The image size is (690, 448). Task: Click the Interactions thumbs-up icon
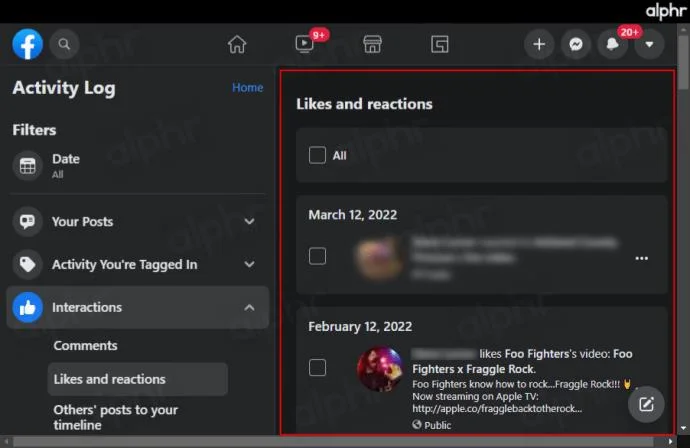tap(27, 307)
